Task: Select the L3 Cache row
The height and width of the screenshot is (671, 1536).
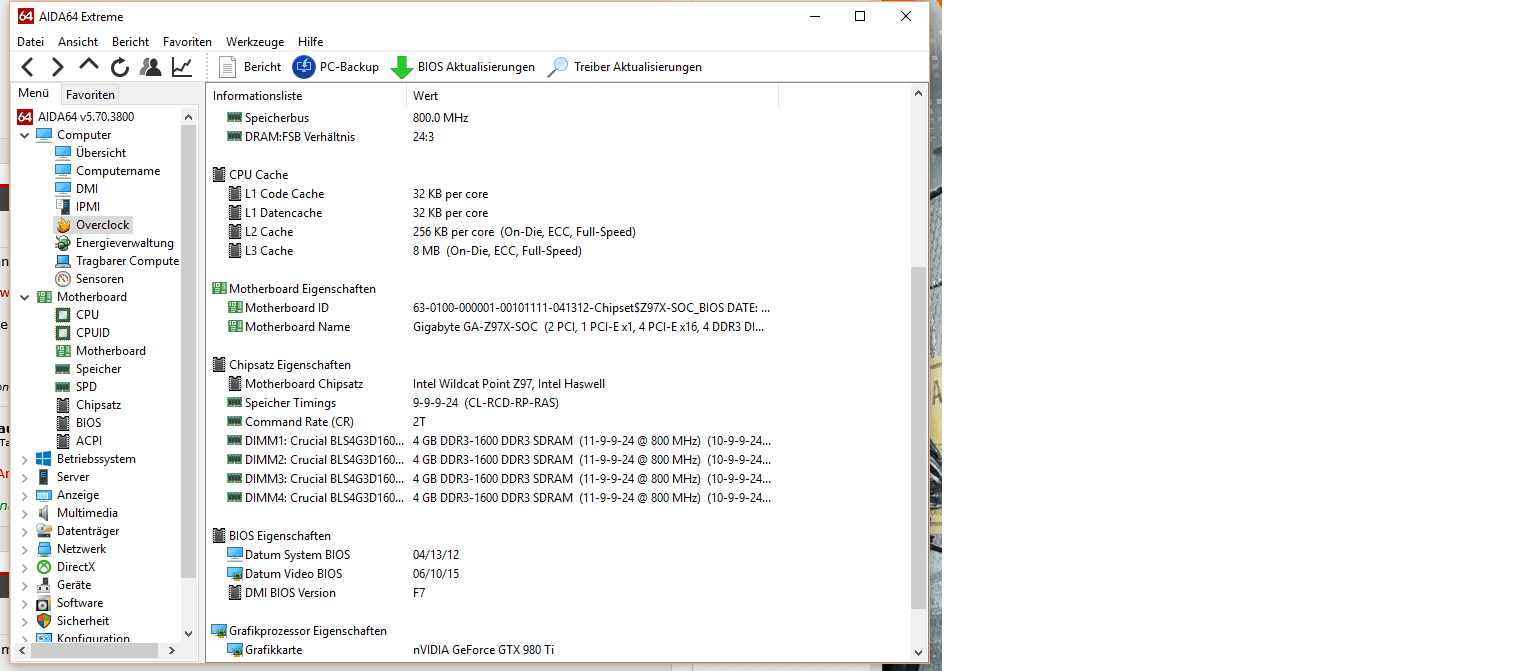Action: [490, 251]
